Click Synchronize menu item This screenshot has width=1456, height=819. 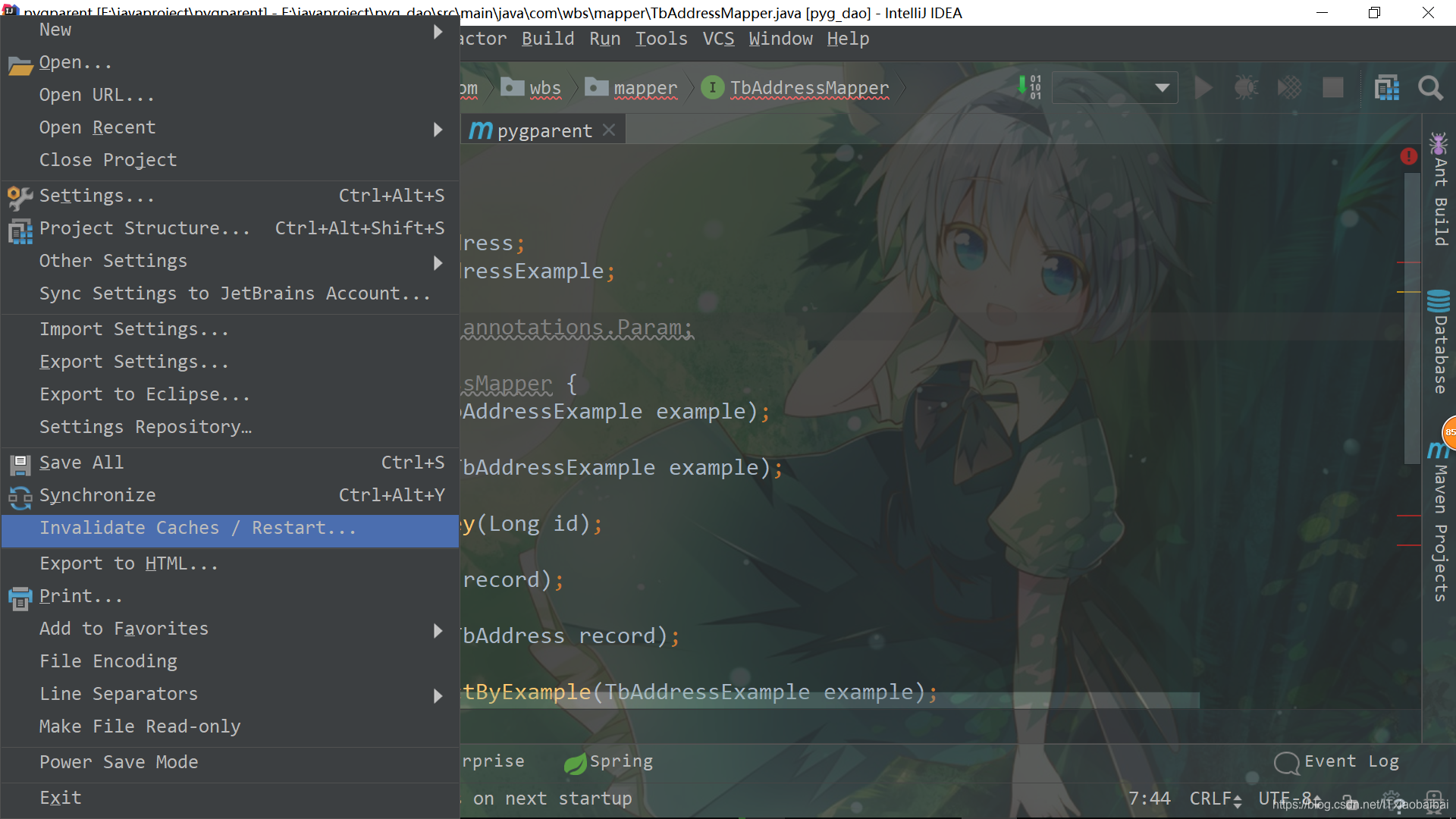(230, 495)
